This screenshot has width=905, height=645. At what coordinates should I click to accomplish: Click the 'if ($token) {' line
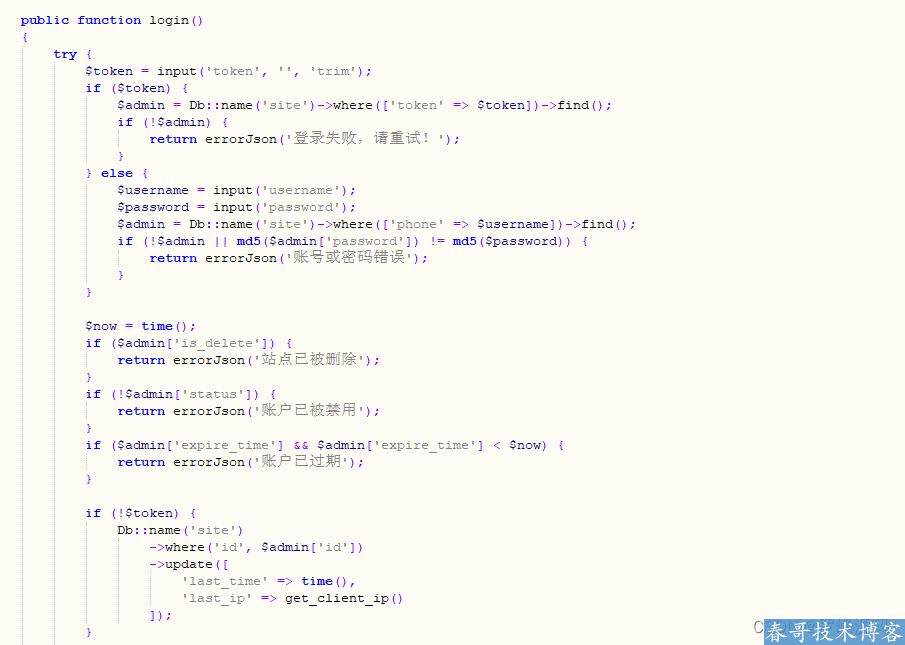click(x=136, y=88)
